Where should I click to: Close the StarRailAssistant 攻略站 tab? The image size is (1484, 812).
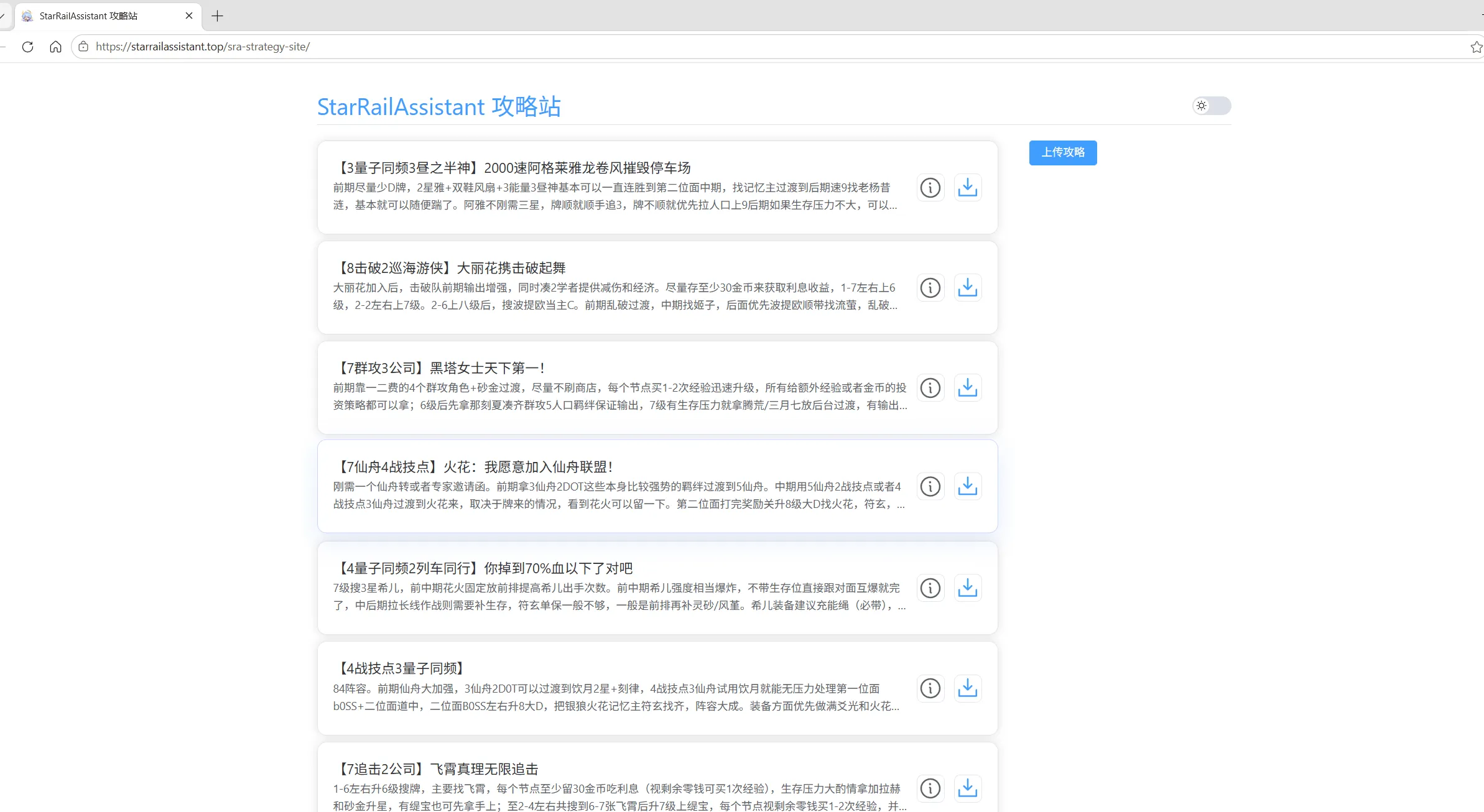(x=189, y=16)
